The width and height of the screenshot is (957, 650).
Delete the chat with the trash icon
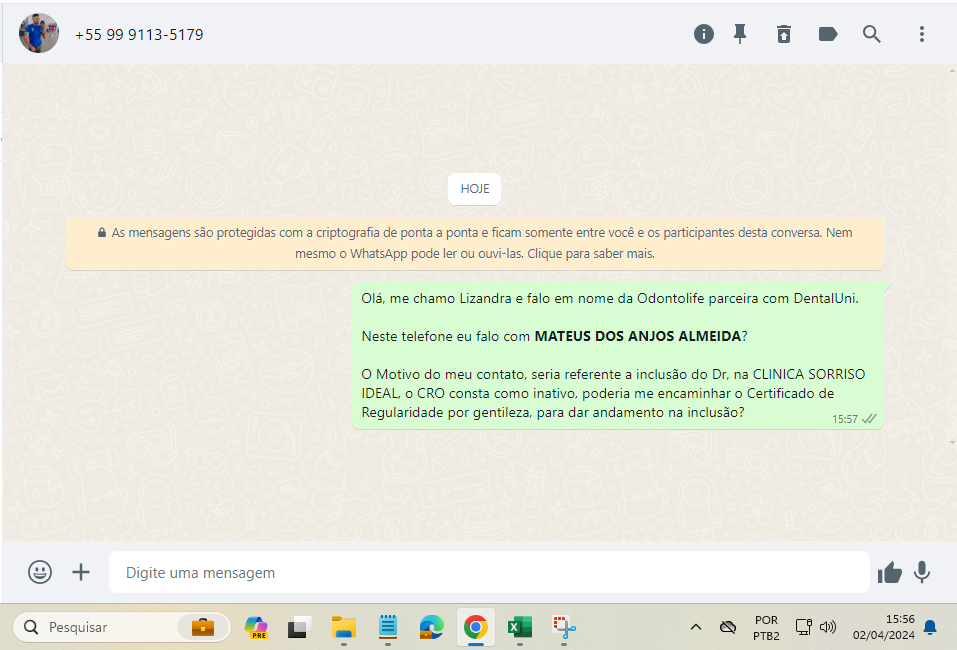(x=784, y=34)
